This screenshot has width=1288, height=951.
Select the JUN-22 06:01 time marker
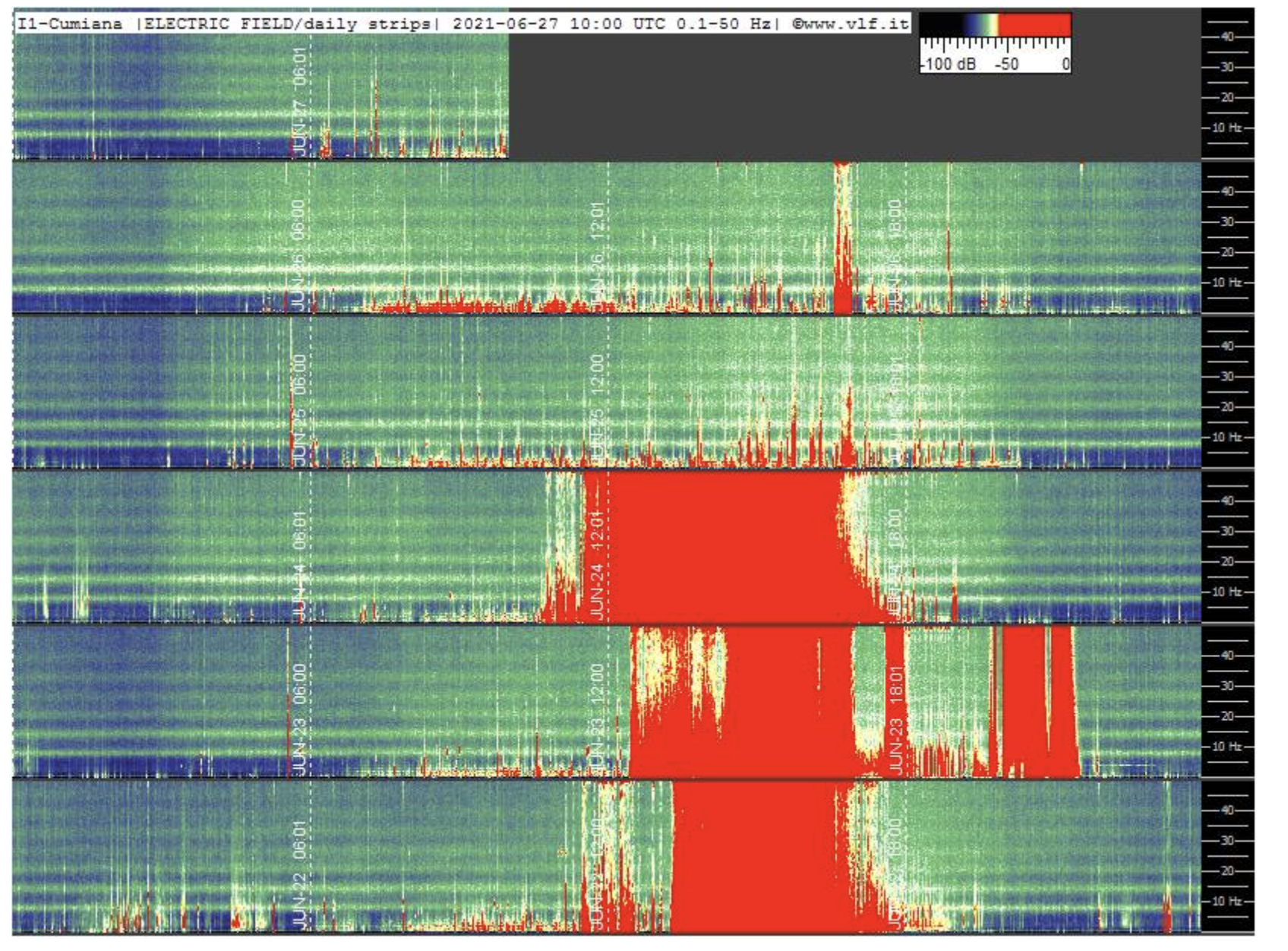pyautogui.click(x=300, y=874)
